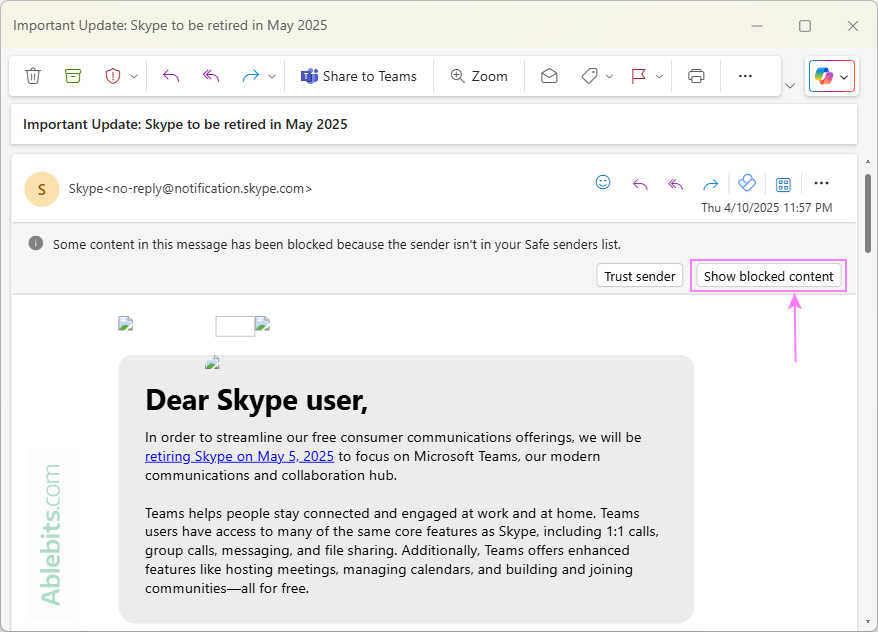Reply all from the message header icons
This screenshot has width=878, height=632.
(x=675, y=184)
